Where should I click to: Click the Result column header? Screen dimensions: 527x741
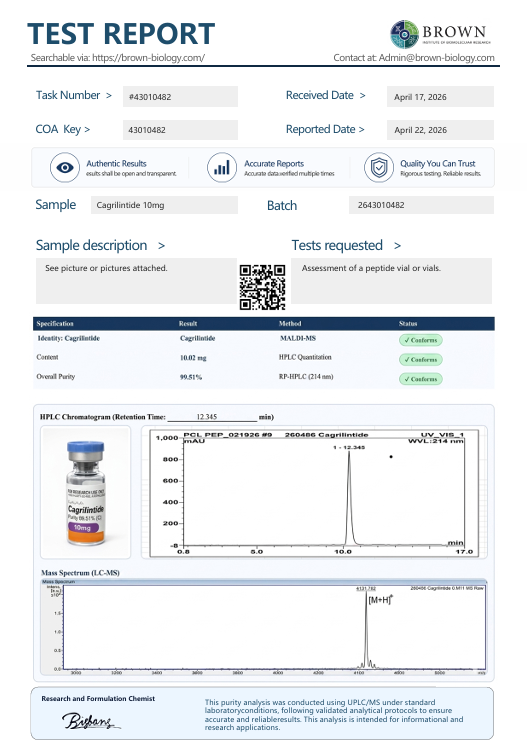pyautogui.click(x=188, y=324)
